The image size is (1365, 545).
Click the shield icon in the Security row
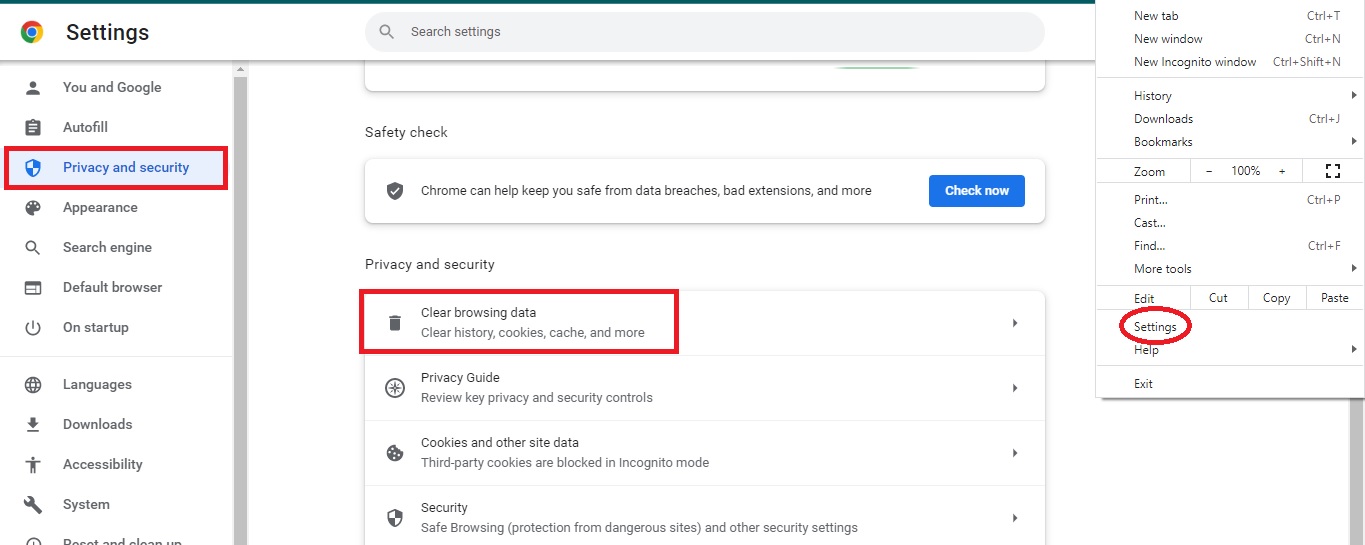[395, 517]
